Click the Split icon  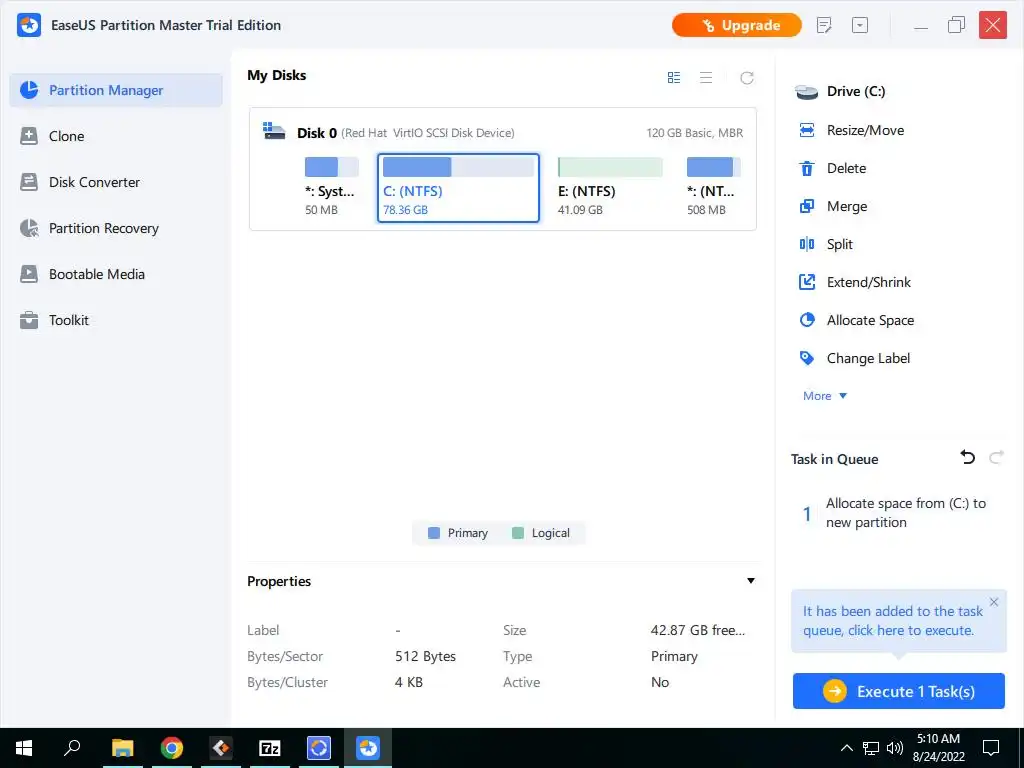coord(807,244)
